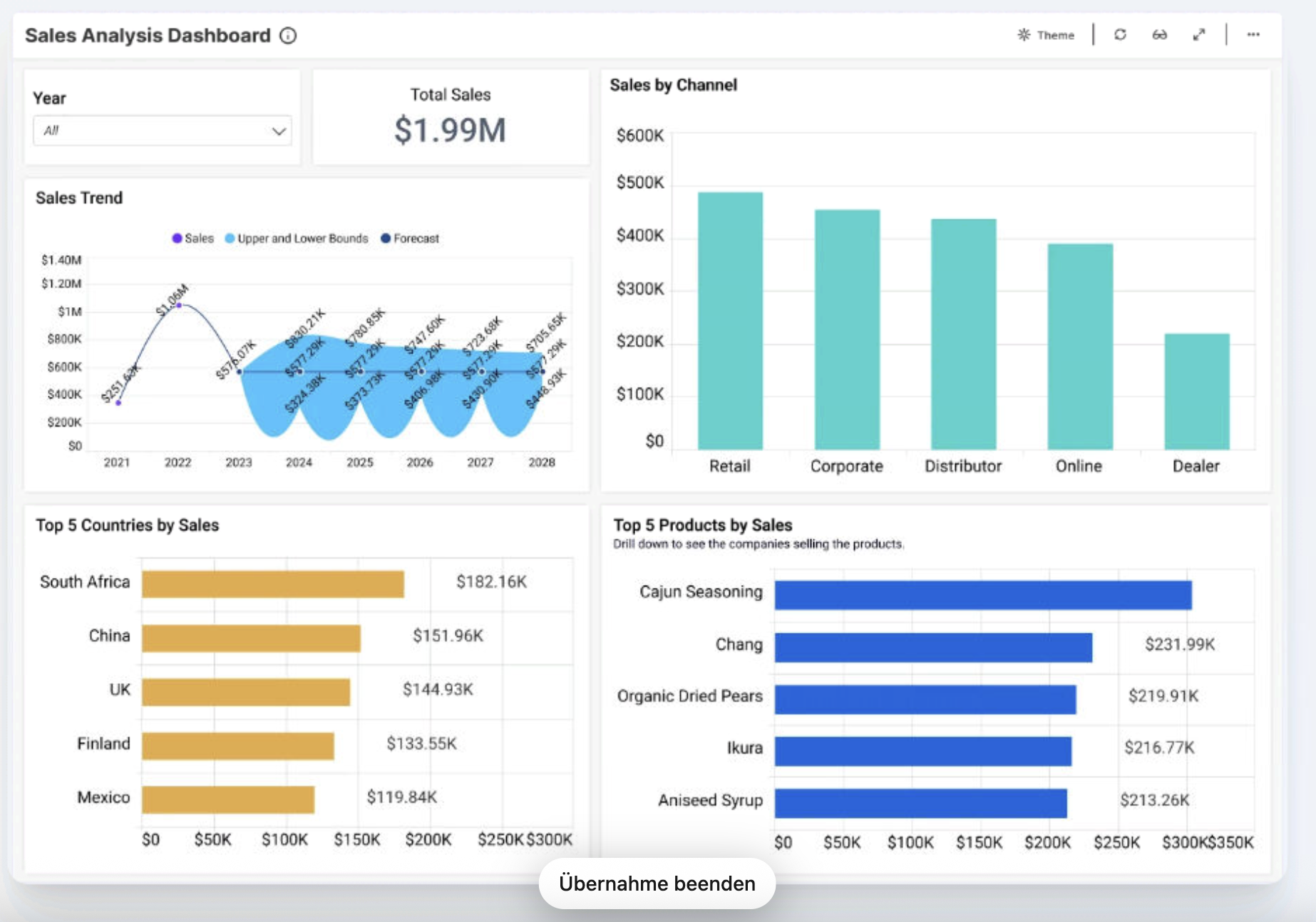Select the Finland sales bar
Image resolution: width=1316 pixels, height=922 pixels.
(x=238, y=746)
